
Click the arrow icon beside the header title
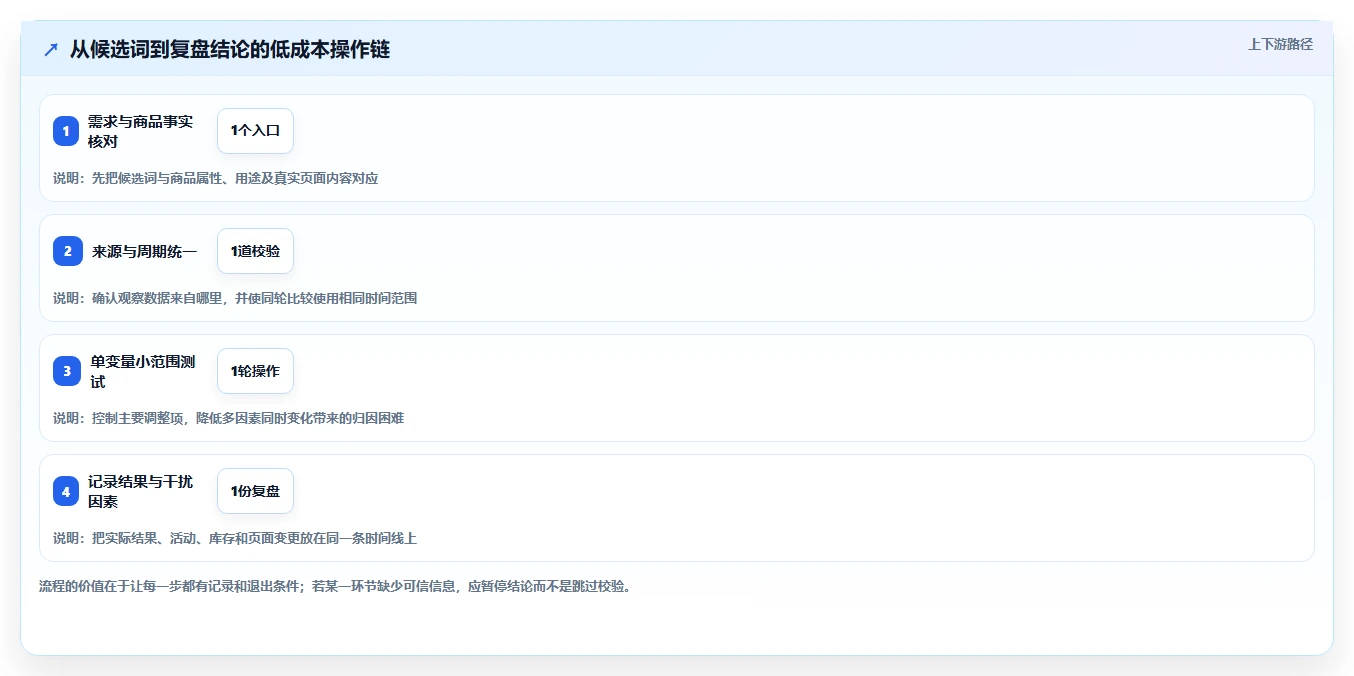[51, 50]
